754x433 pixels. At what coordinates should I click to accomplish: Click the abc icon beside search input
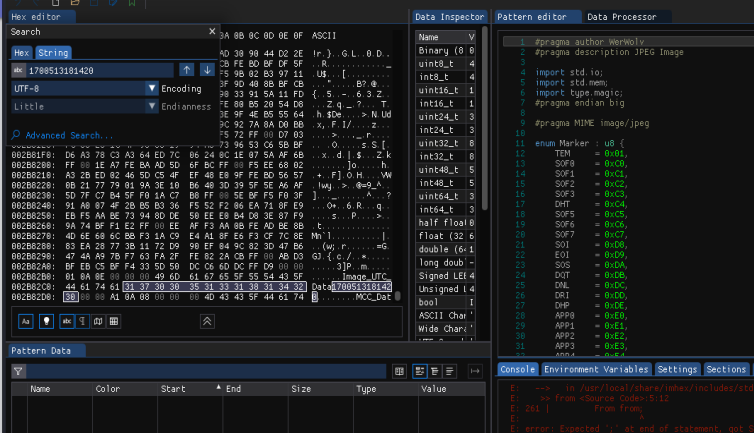click(x=18, y=70)
